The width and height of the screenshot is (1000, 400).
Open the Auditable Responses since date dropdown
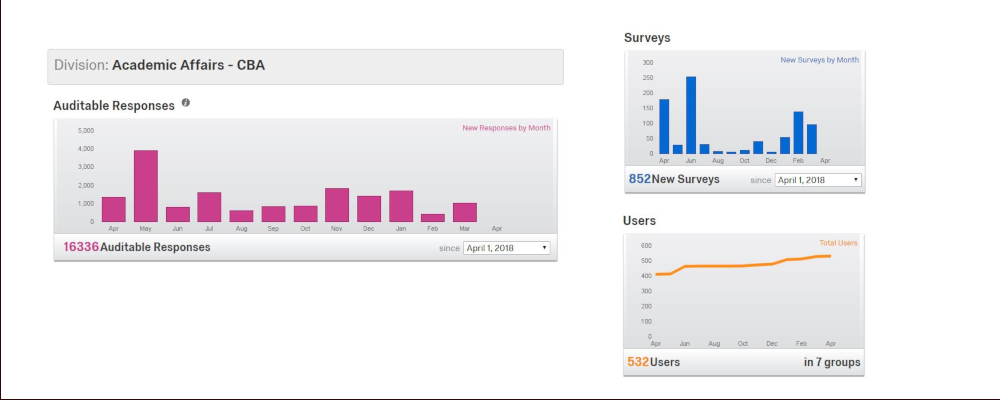(506, 248)
